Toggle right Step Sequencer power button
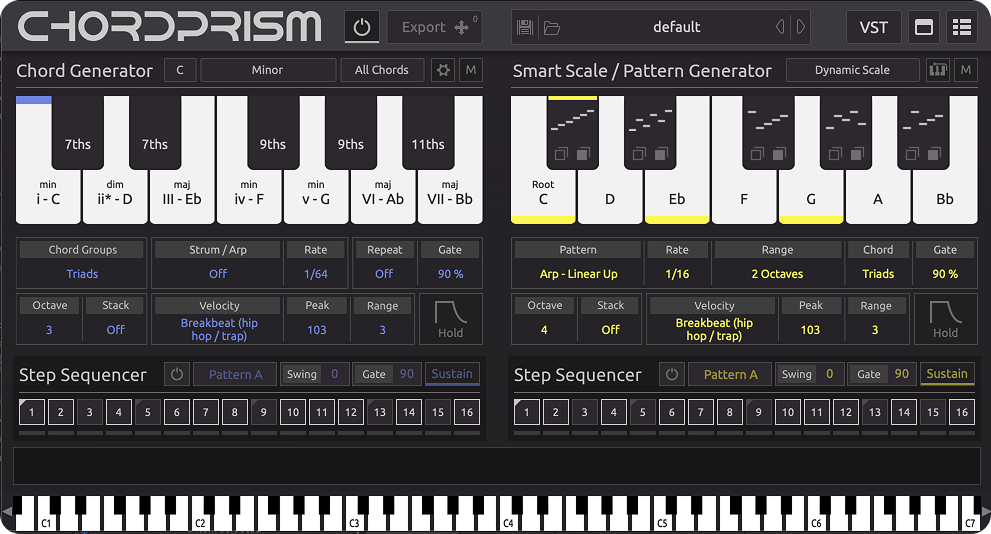Image resolution: width=991 pixels, height=534 pixels. (672, 374)
